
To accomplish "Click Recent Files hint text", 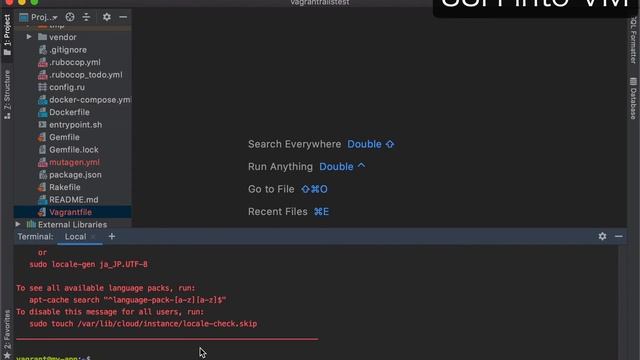I will point(278,211).
